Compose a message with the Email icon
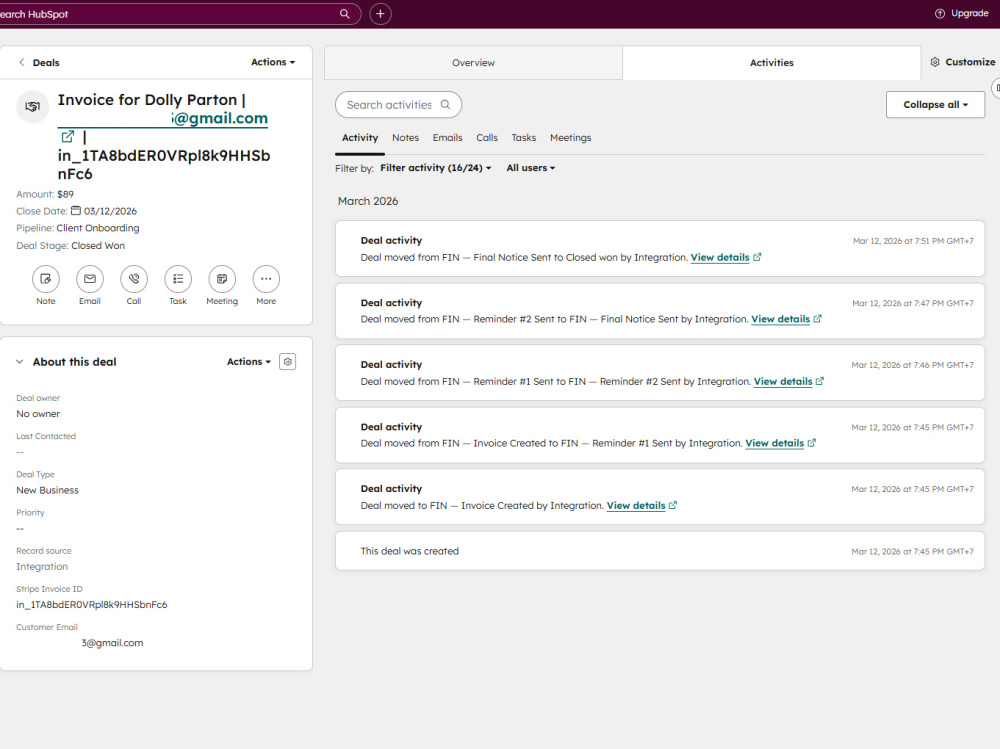 (90, 279)
